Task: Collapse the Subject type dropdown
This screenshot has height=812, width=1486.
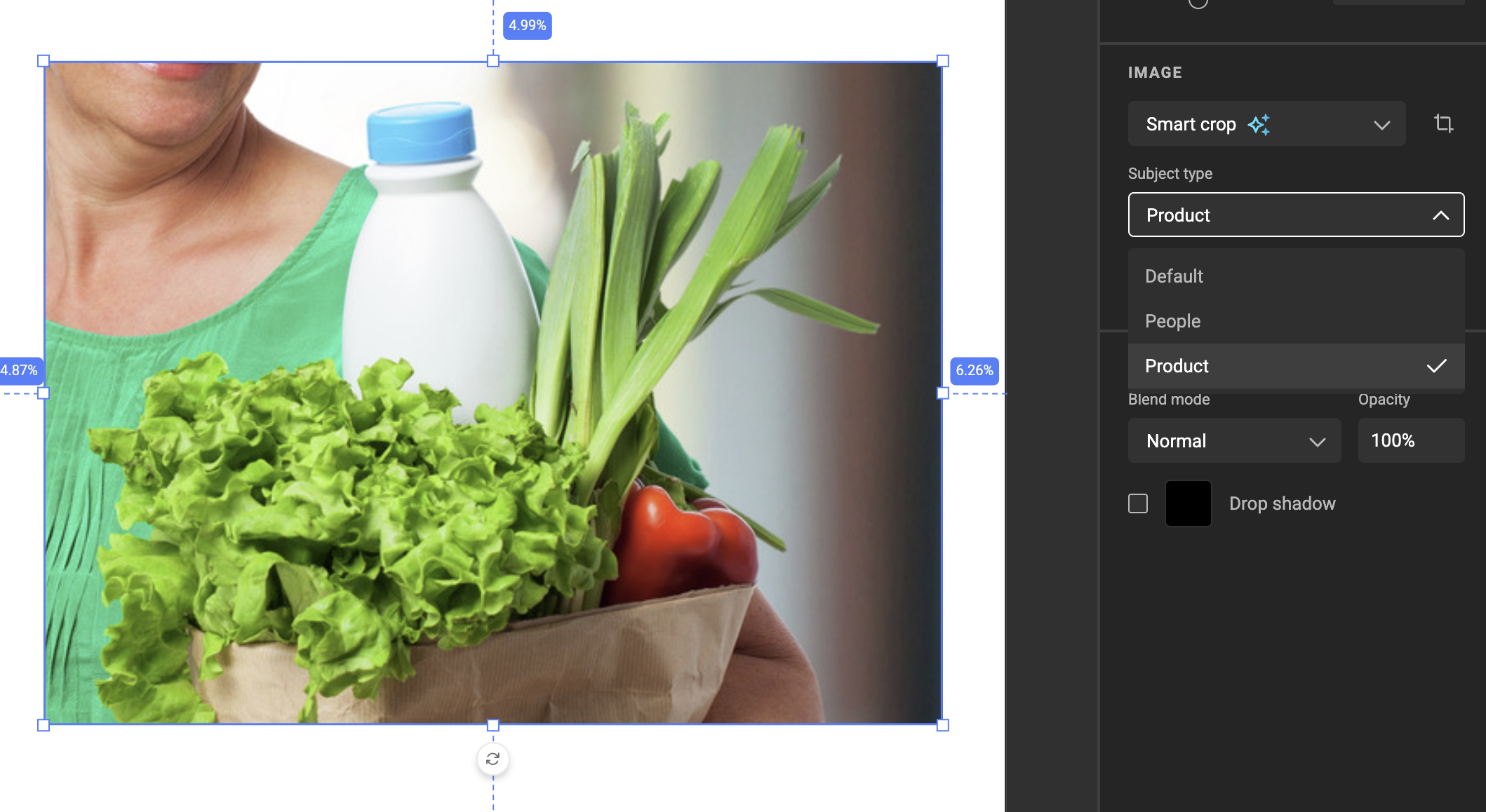Action: [1296, 215]
